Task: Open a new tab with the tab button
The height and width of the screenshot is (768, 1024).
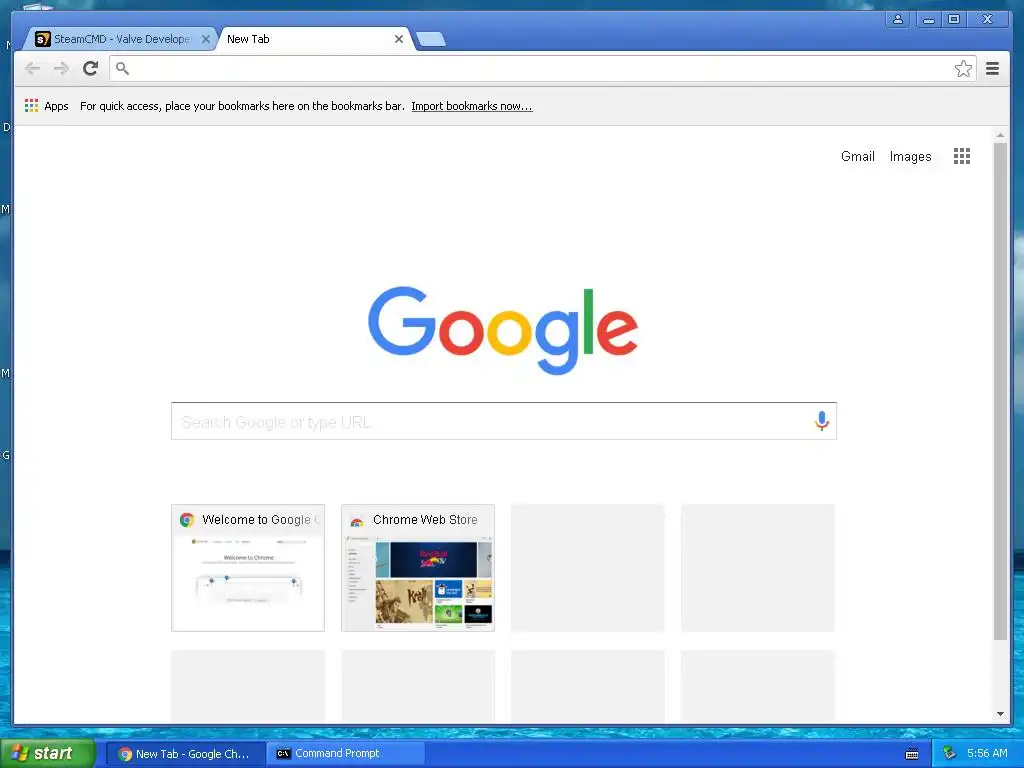Action: [x=431, y=40]
